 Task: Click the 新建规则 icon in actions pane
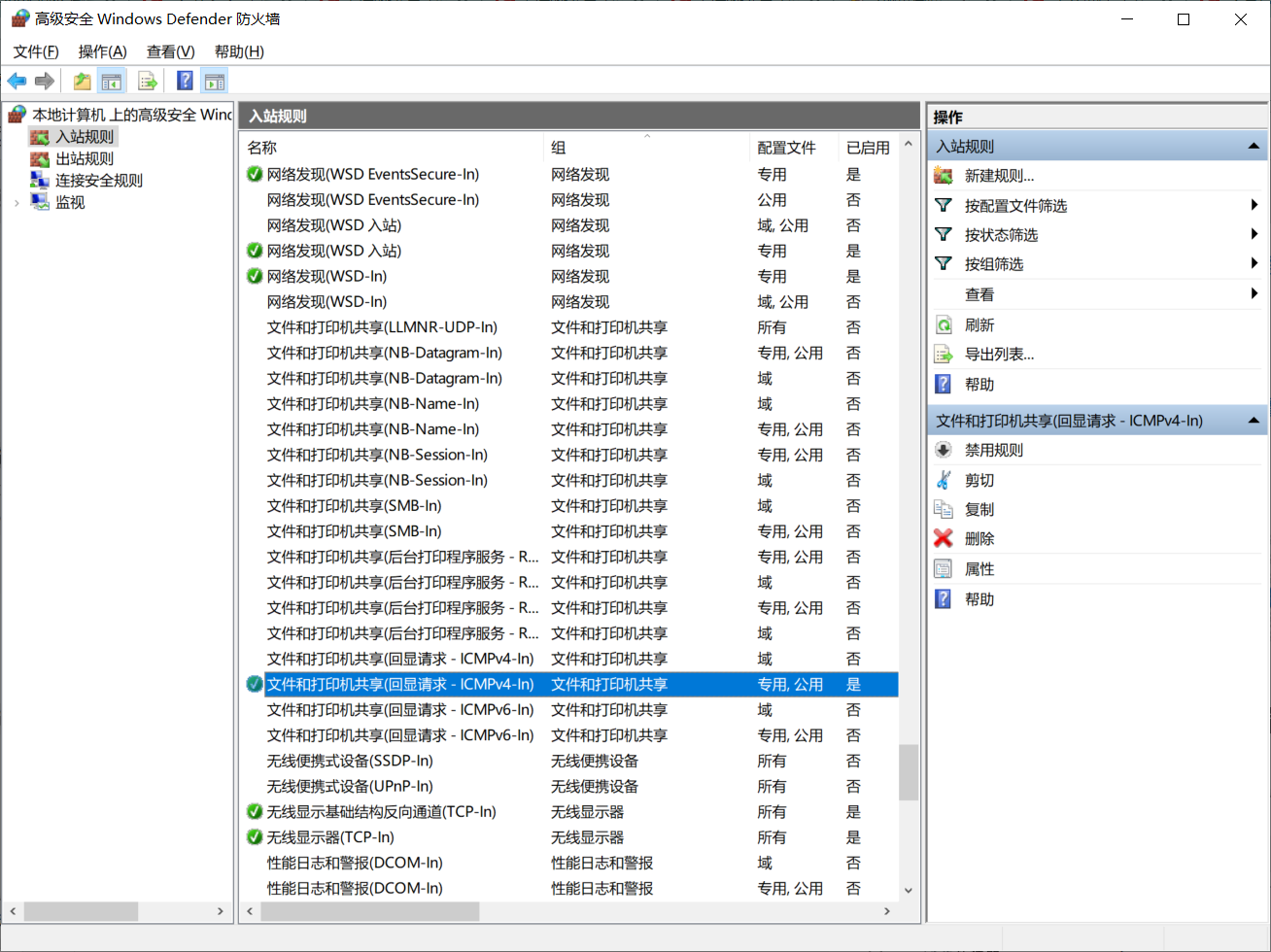point(944,176)
